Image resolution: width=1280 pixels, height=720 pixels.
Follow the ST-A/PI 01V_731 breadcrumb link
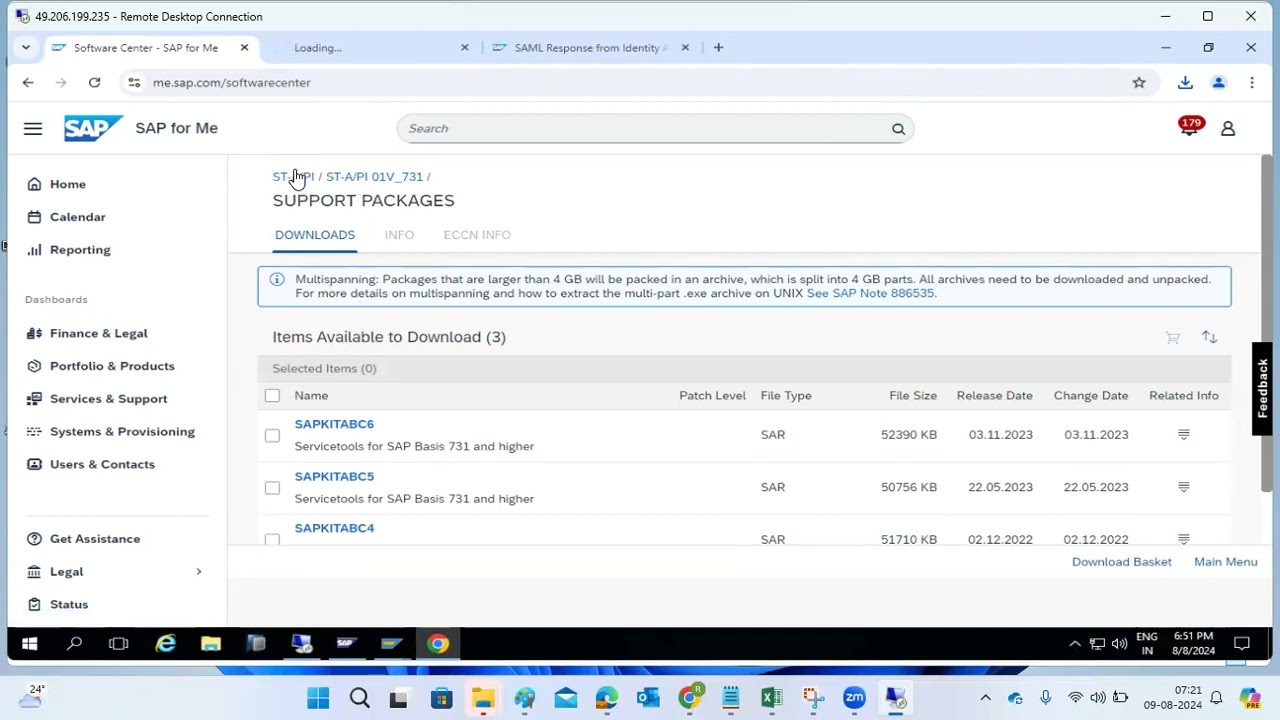pos(374,177)
